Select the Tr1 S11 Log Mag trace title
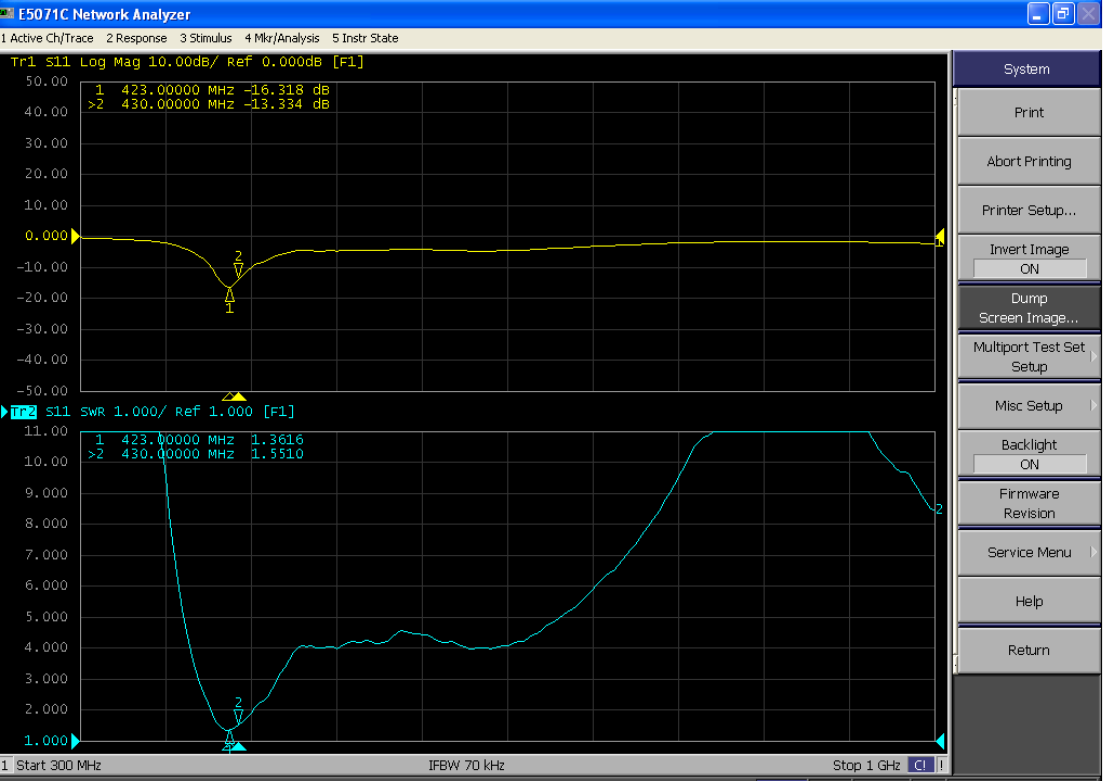 pos(186,62)
